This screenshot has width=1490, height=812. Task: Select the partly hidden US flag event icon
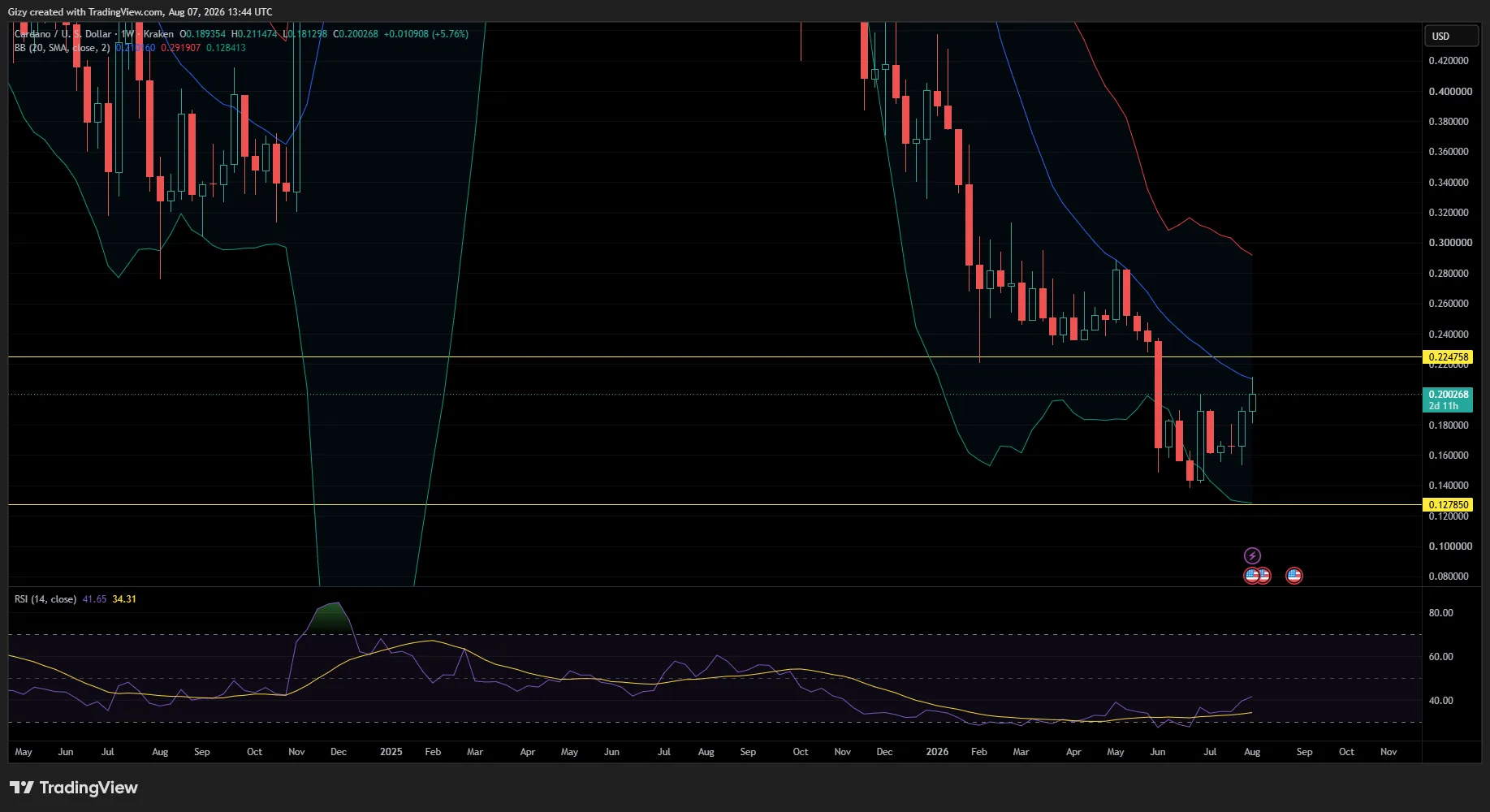[x=1265, y=576]
